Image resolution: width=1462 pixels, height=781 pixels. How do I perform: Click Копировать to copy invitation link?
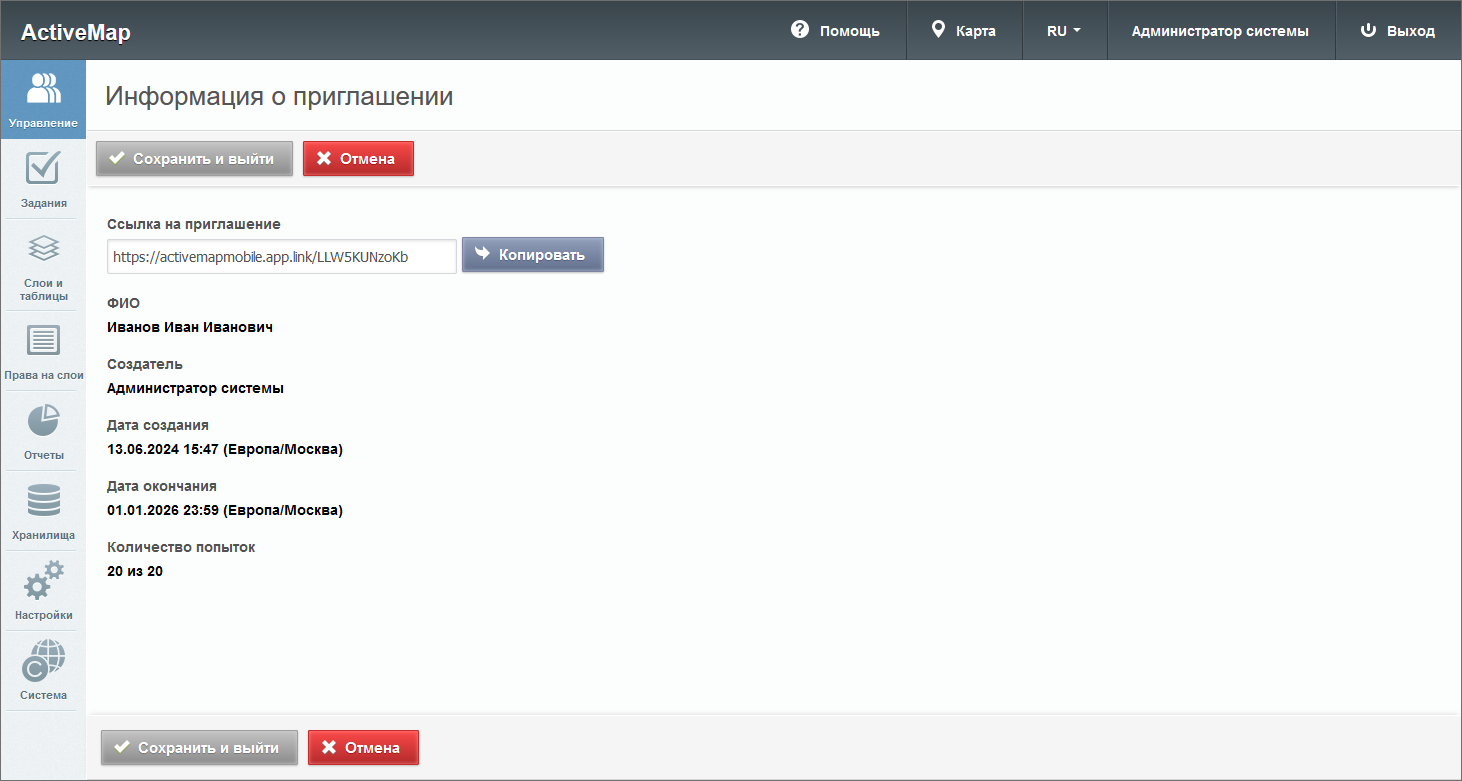(x=532, y=254)
